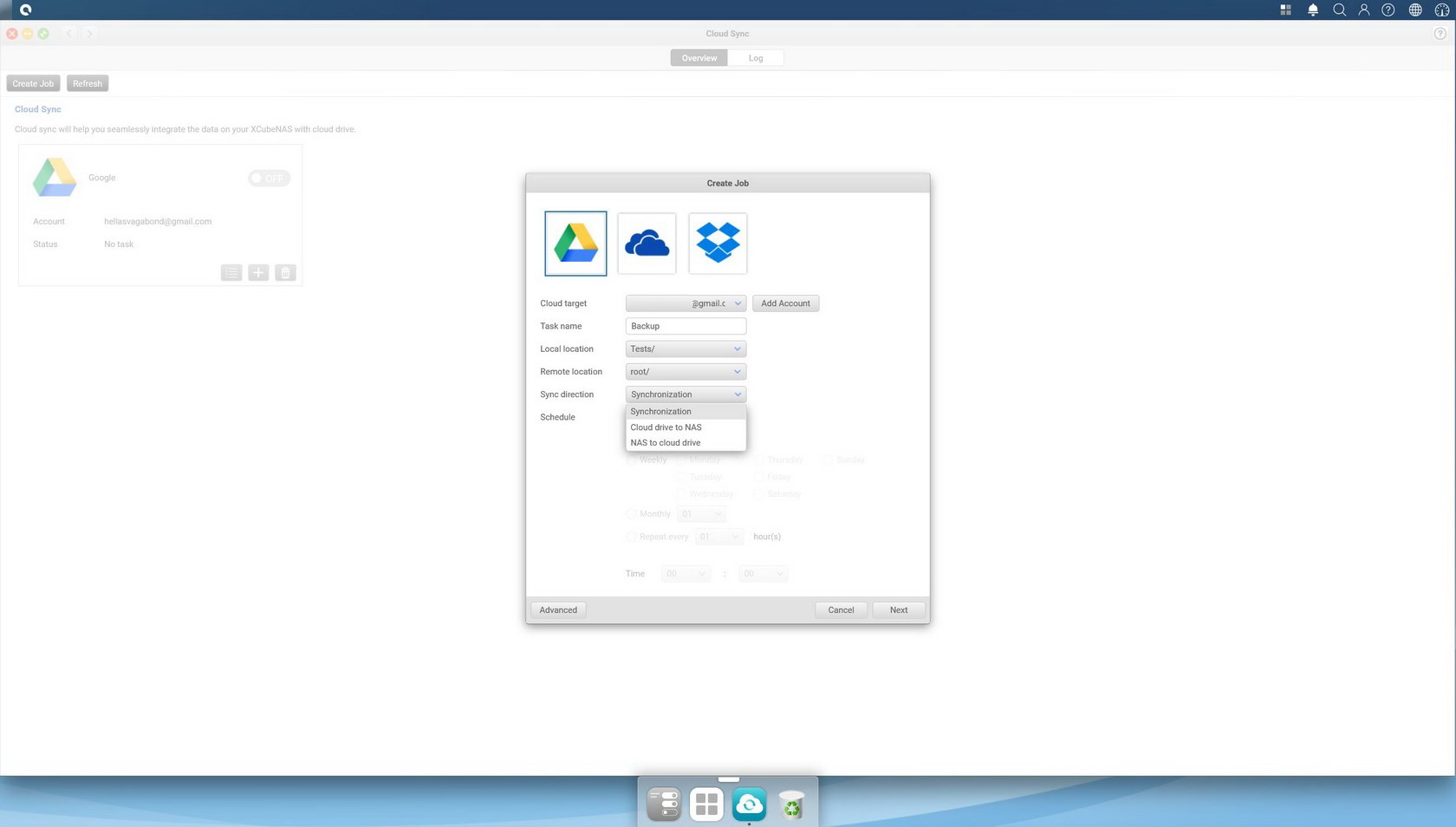This screenshot has height=827, width=1456.
Task: Open the Time minute dropdown
Action: click(763, 574)
